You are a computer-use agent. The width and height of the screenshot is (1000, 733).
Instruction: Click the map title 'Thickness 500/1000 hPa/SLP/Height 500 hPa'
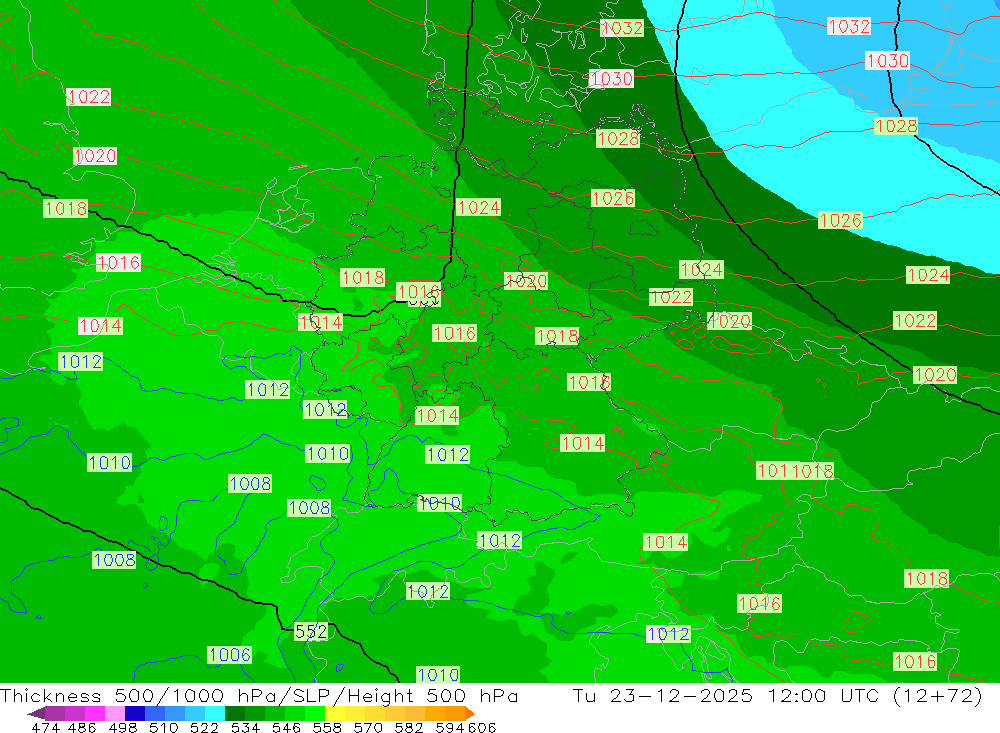pyautogui.click(x=258, y=695)
